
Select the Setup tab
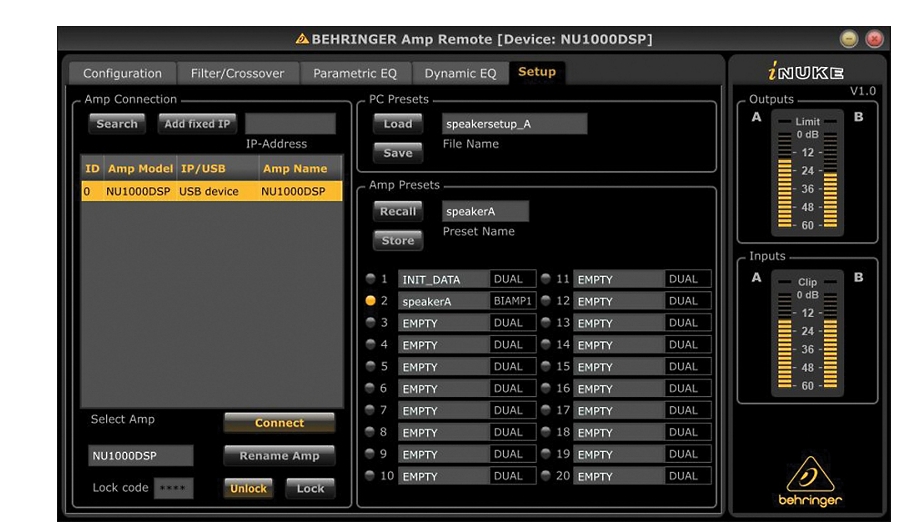[x=537, y=72]
